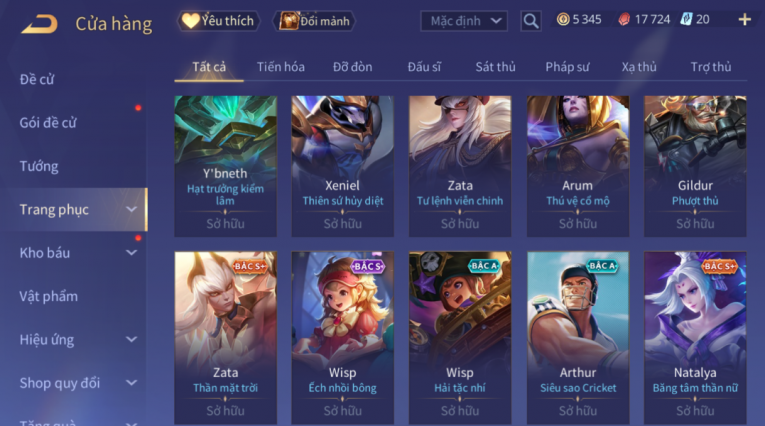Expand the Shop quy đổi section
The image size is (765, 426).
pos(131,383)
